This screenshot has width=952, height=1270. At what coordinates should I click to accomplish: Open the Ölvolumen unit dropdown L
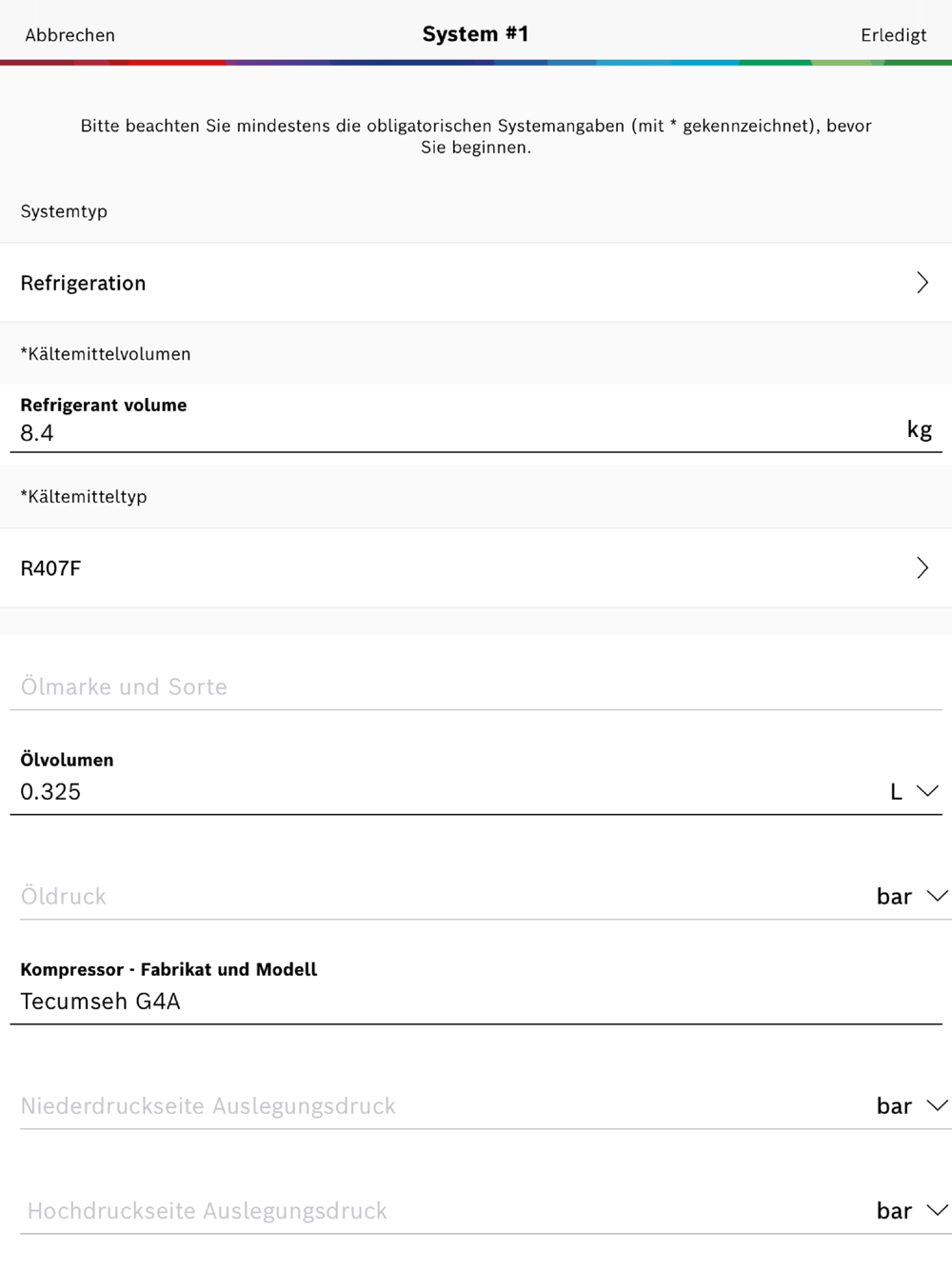(914, 792)
